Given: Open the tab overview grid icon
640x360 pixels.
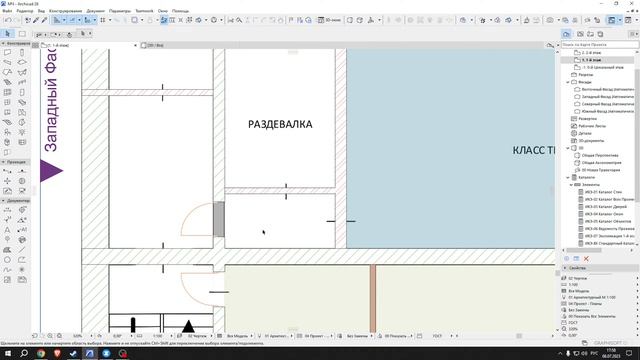Looking at the screenshot, I should (x=36, y=45).
